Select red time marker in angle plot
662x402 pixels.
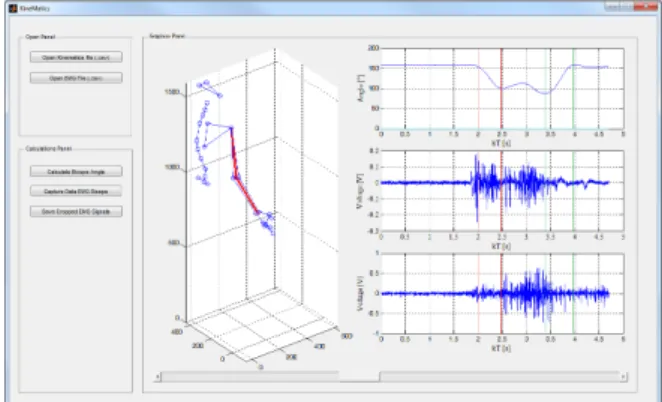coord(502,89)
